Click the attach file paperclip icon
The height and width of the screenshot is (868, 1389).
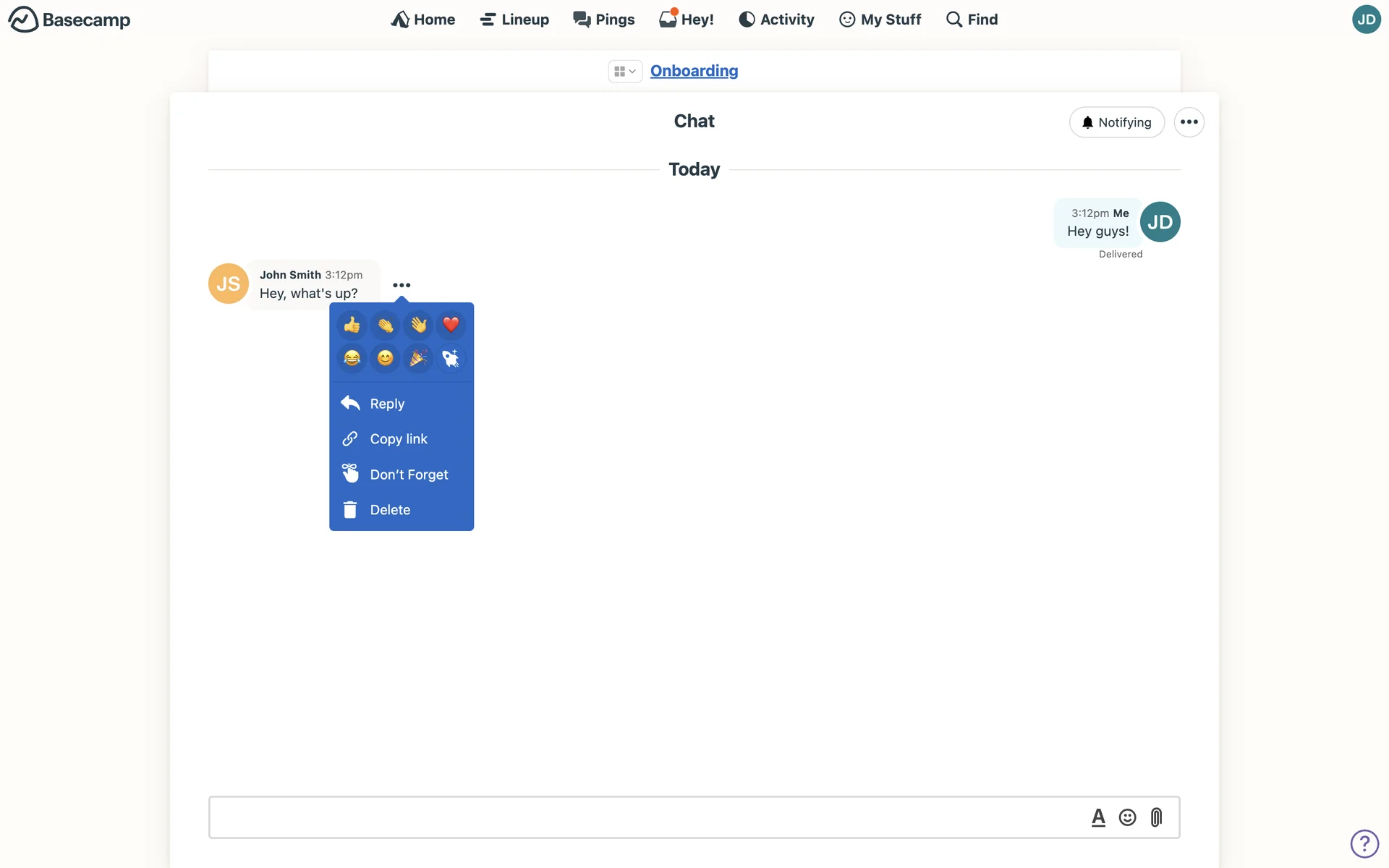pos(1156,817)
